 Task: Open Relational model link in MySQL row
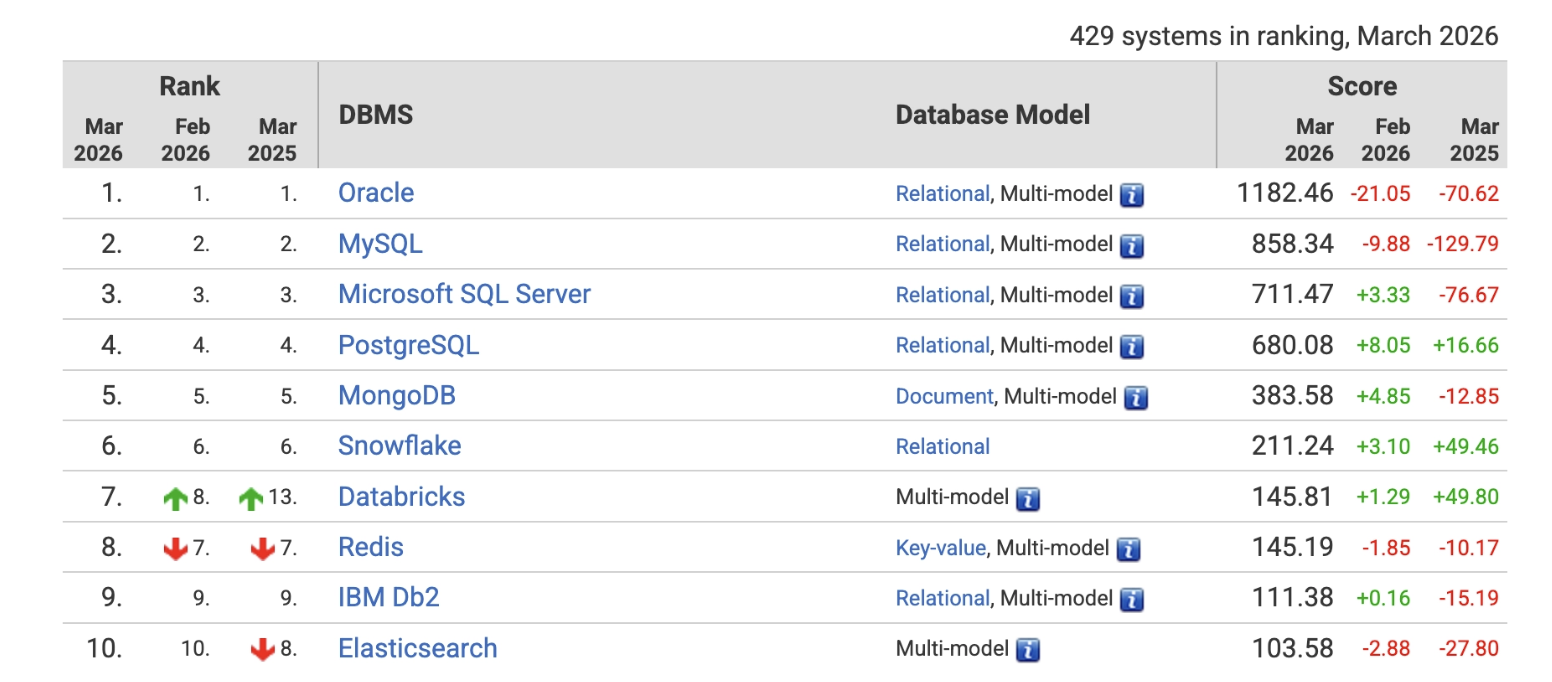coord(942,244)
